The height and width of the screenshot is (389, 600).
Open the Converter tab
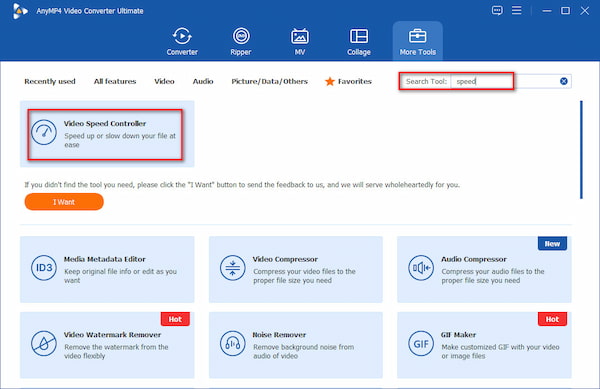(x=182, y=42)
